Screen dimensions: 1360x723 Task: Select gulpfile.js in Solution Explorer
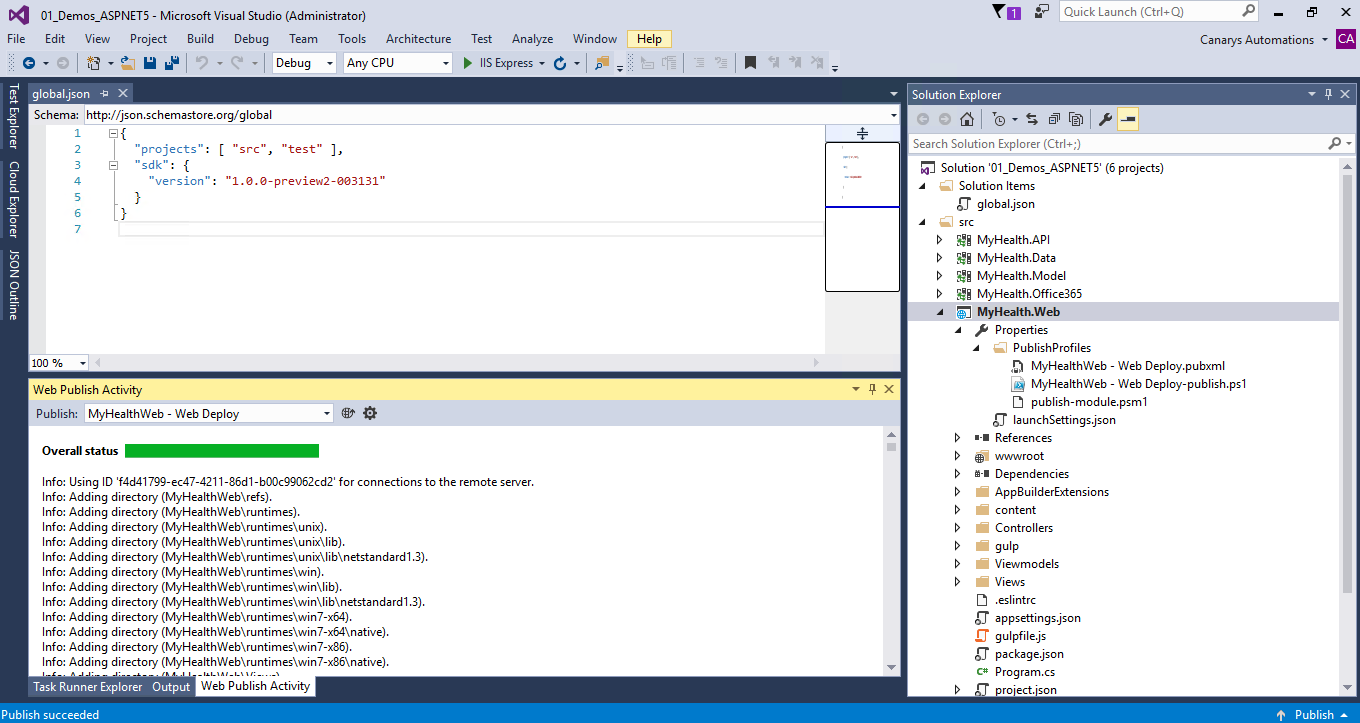[x=1020, y=636]
